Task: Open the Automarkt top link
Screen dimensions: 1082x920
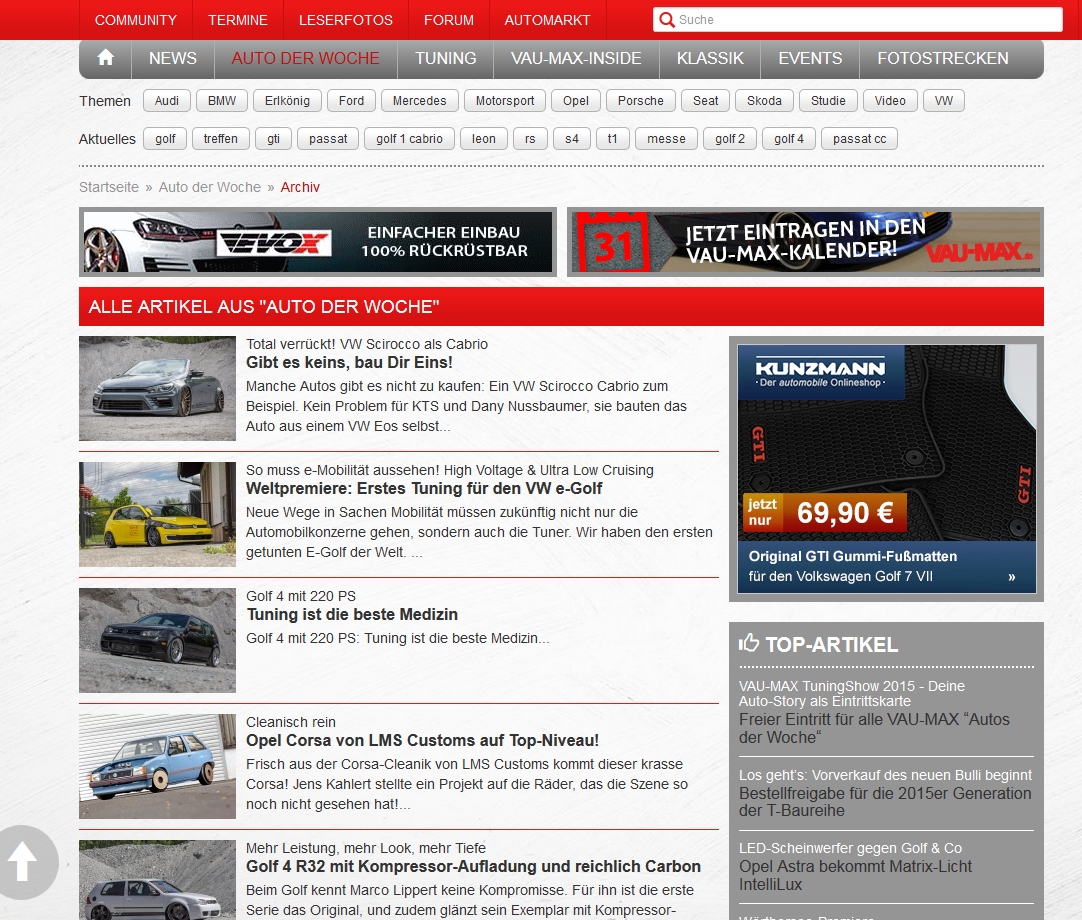Action: pyautogui.click(x=547, y=20)
